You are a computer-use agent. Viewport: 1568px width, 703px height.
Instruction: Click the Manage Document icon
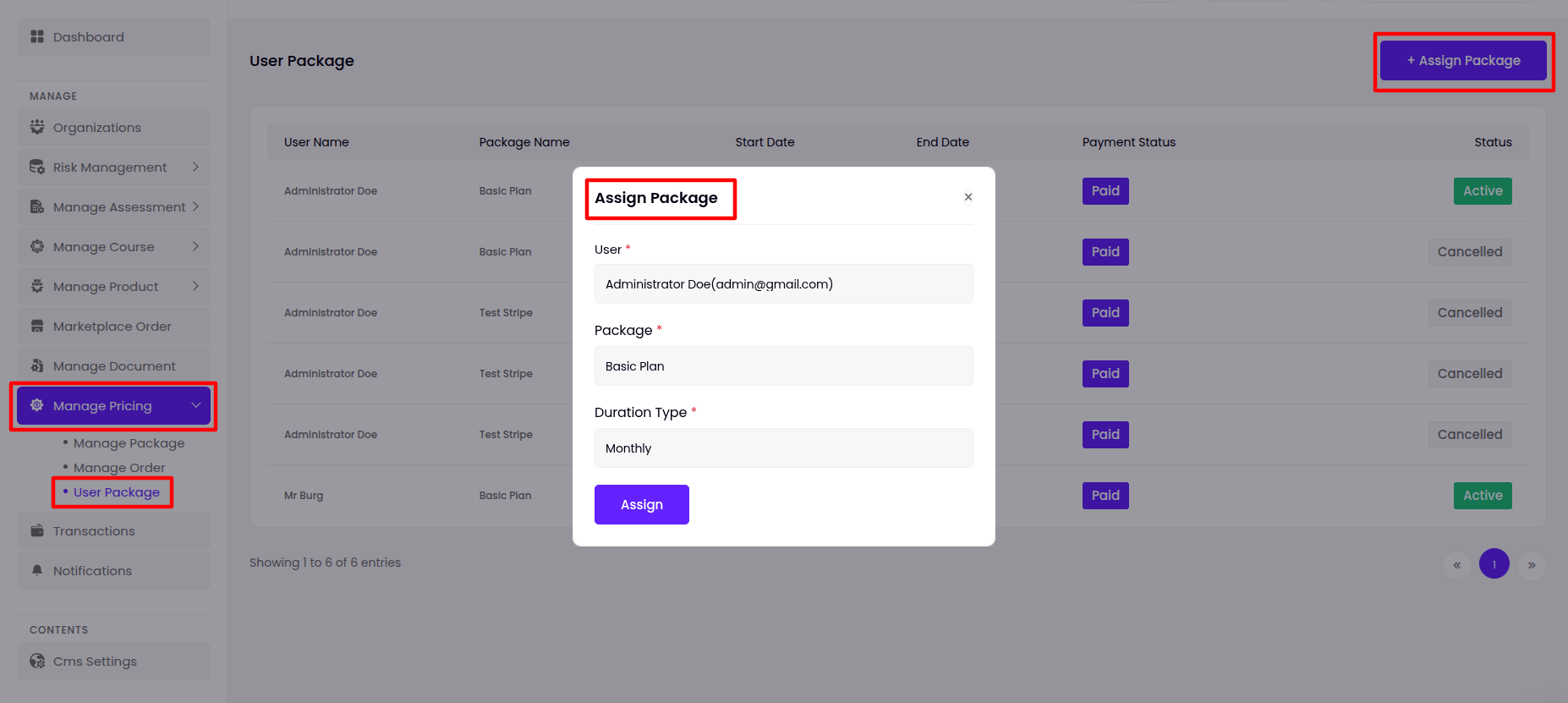pos(37,365)
